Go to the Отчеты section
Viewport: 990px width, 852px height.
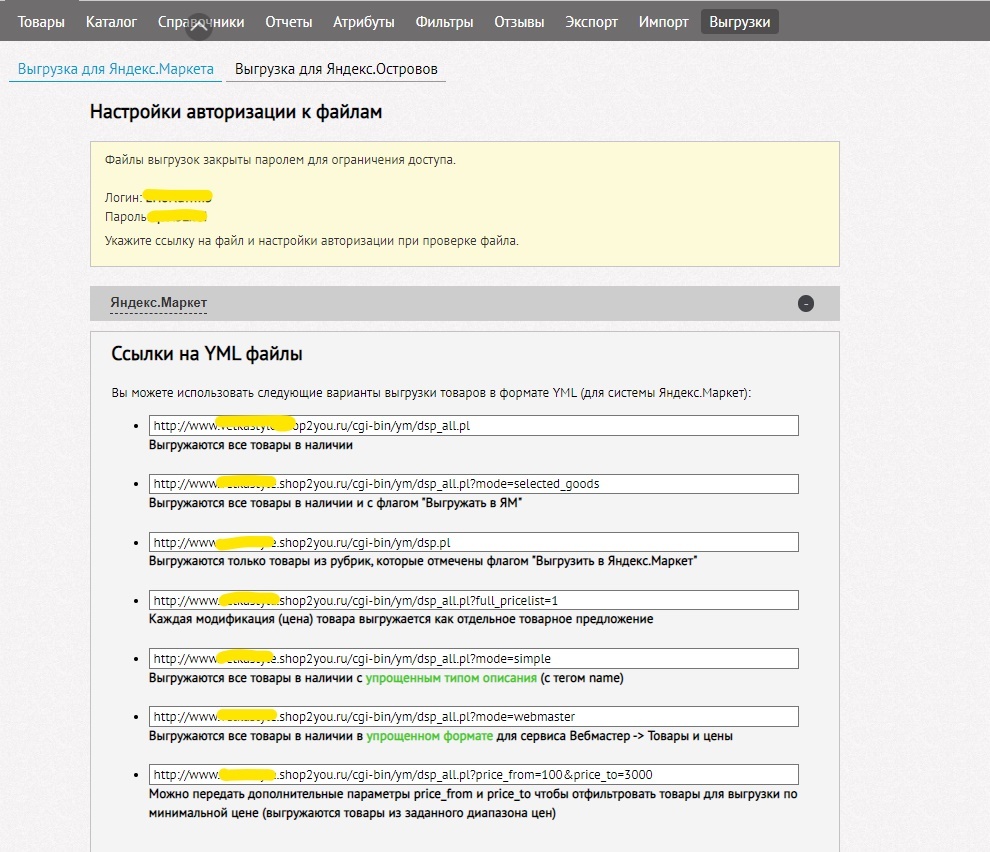pyautogui.click(x=289, y=22)
